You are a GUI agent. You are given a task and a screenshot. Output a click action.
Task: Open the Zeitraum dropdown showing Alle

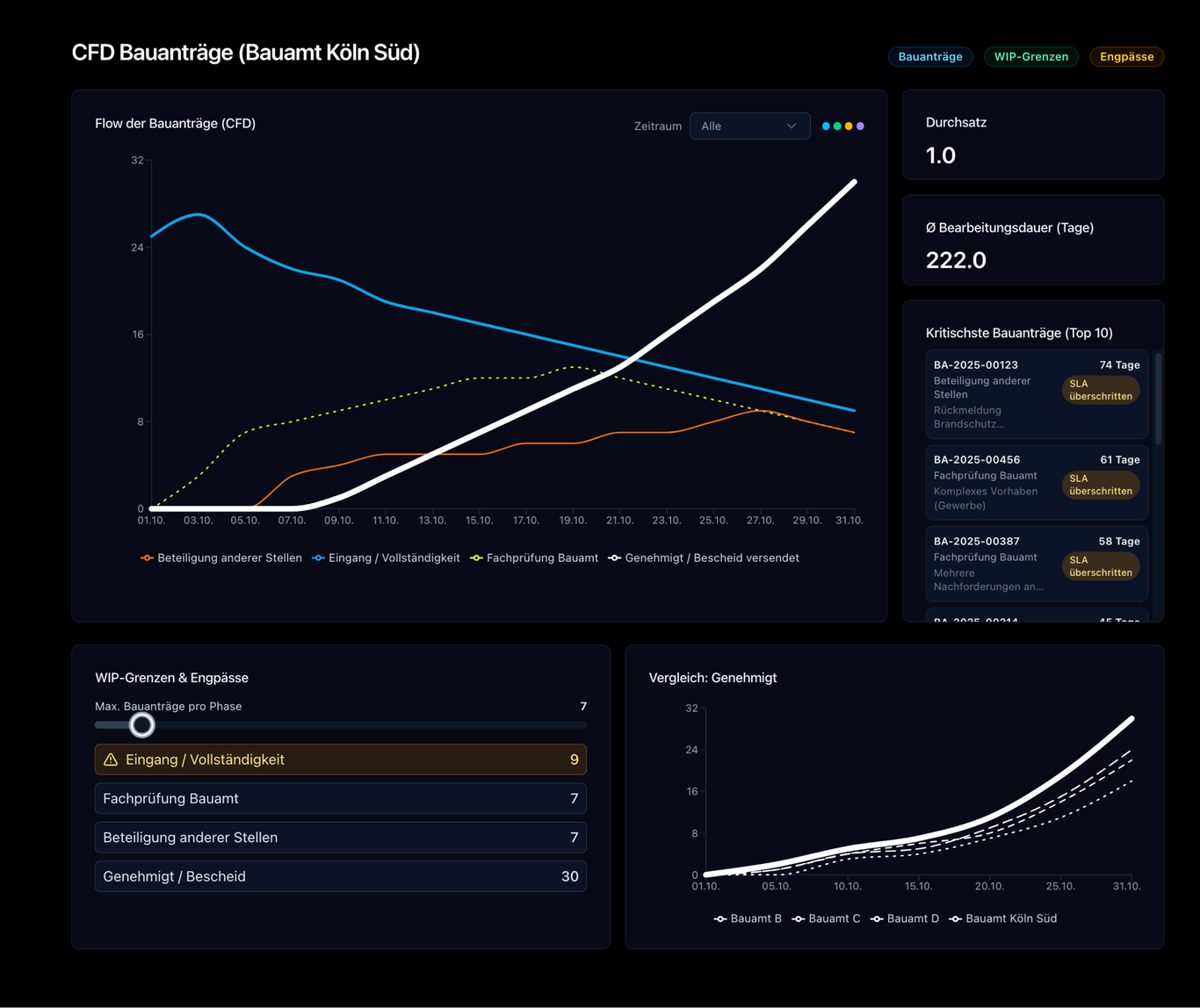(x=749, y=126)
